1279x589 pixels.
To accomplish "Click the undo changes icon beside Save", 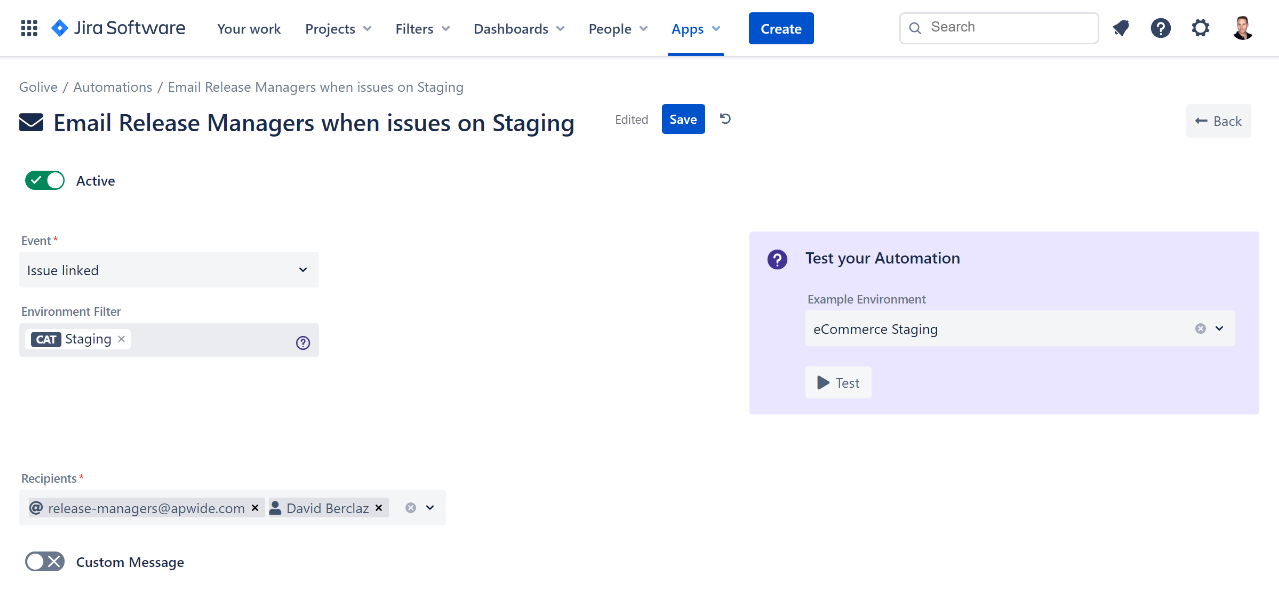I will [725, 119].
